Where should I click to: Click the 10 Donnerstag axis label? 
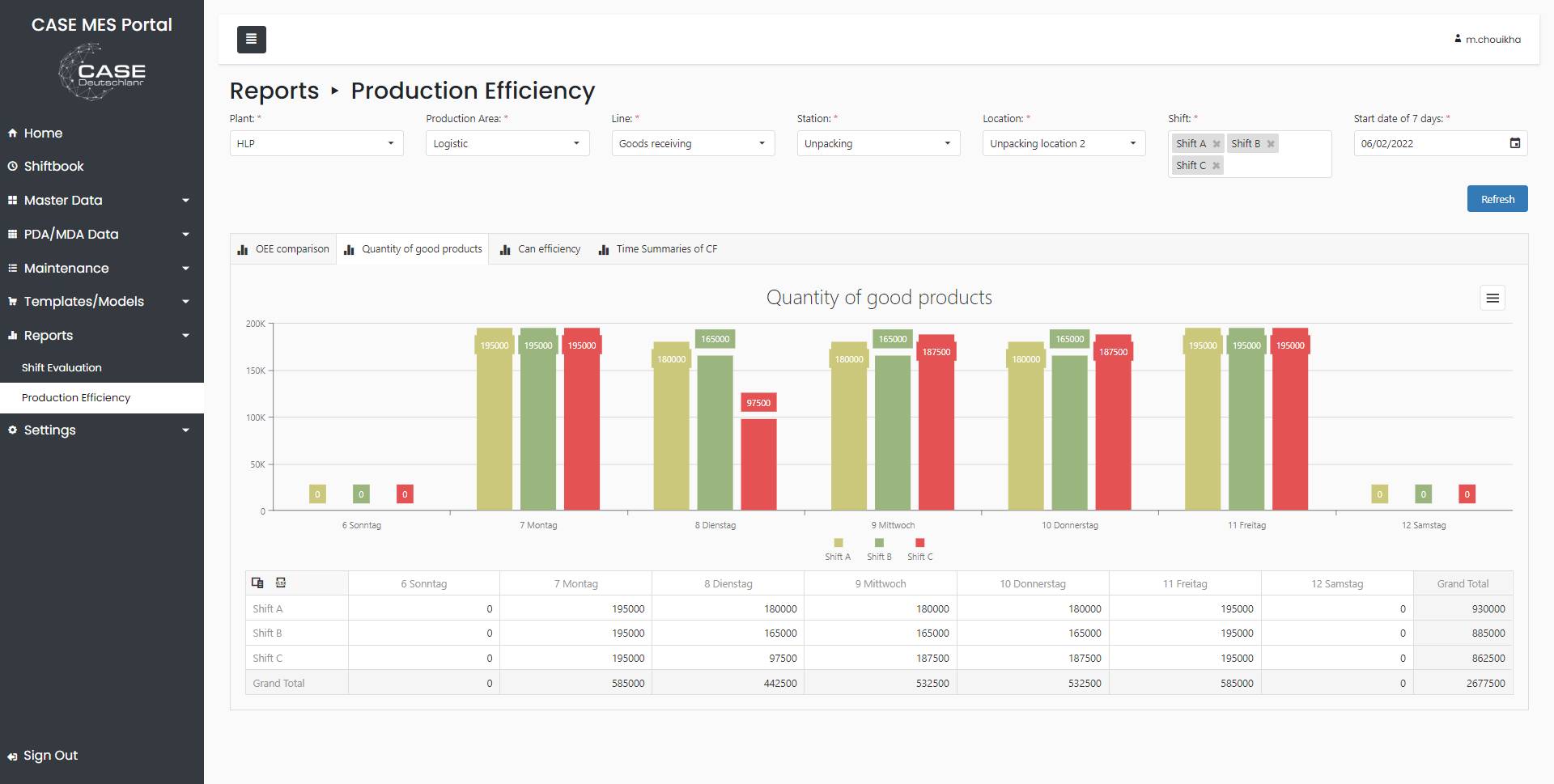1070,525
